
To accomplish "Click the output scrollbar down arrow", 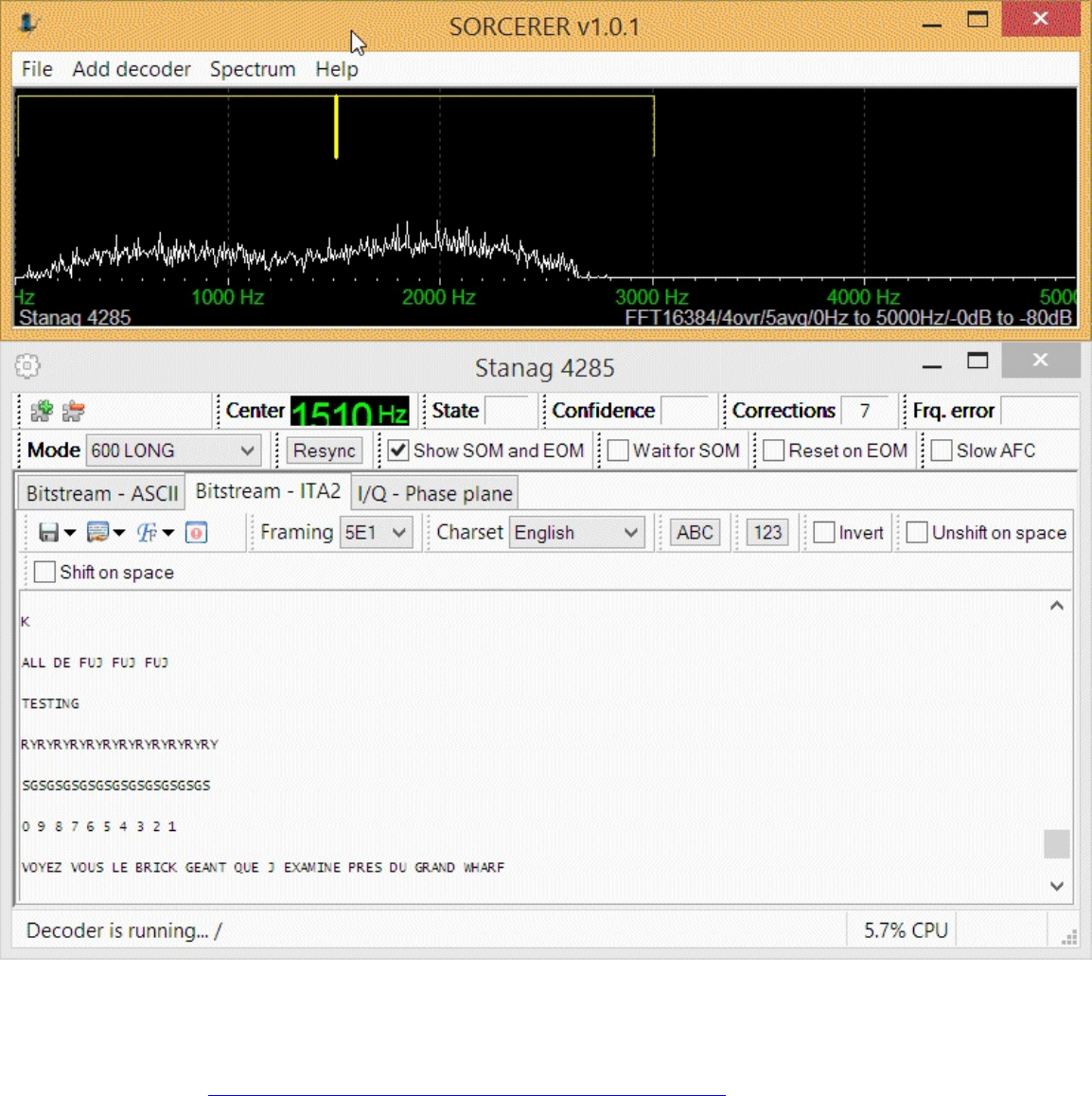I will pyautogui.click(x=1056, y=886).
